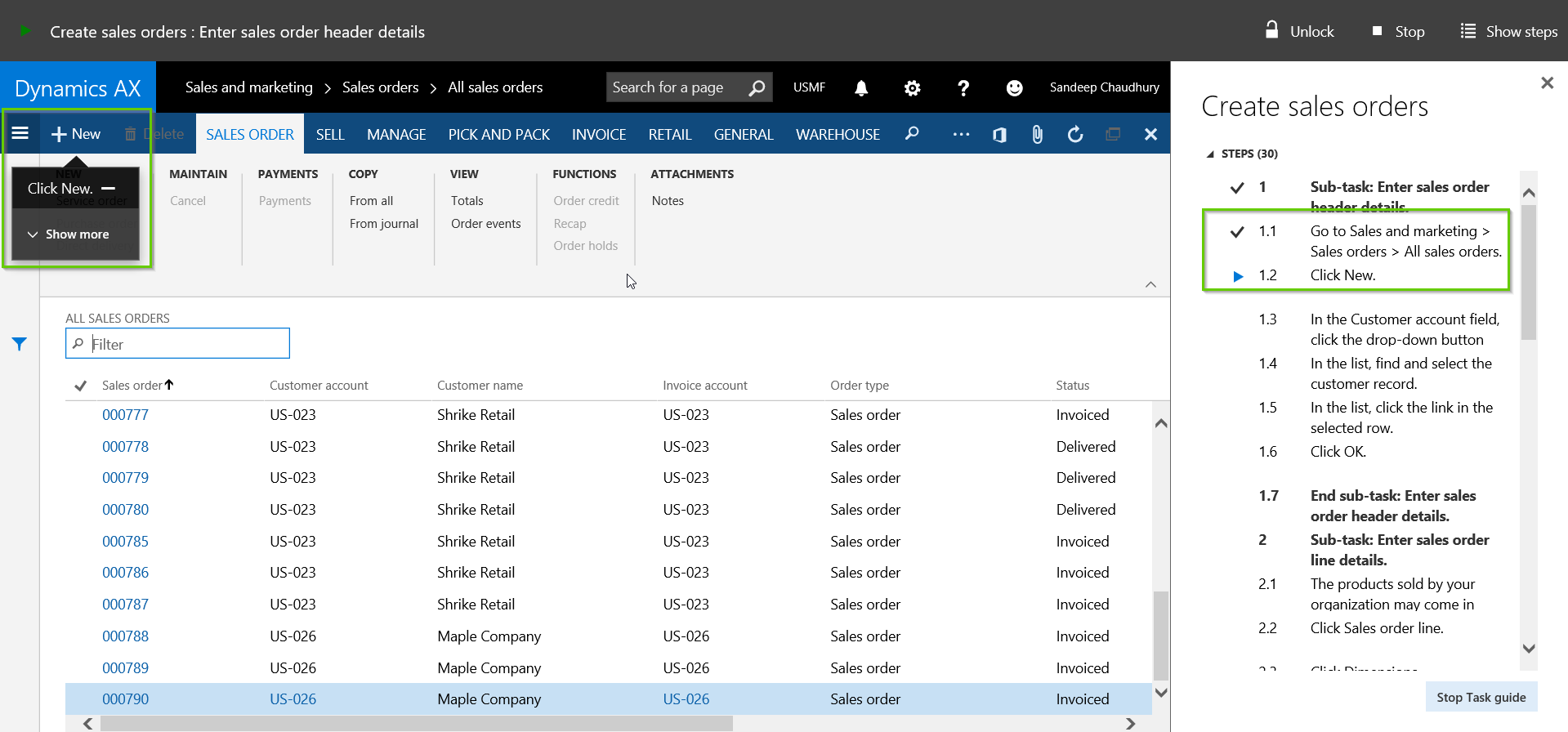Click the paperclip attachment icon
Viewport: 1568px width, 732px height.
click(x=1037, y=135)
